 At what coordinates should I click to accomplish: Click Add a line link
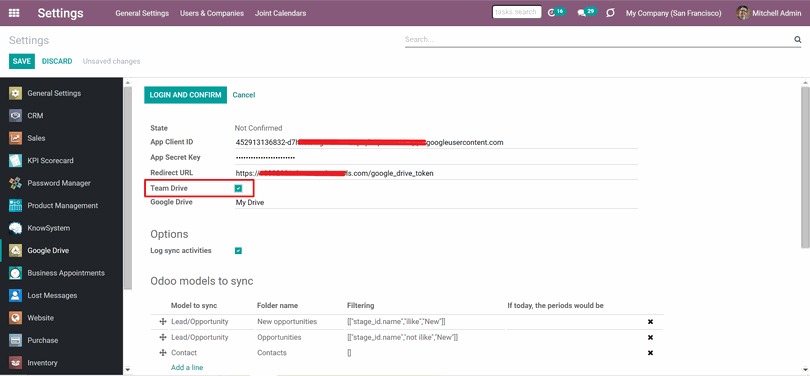[187, 368]
